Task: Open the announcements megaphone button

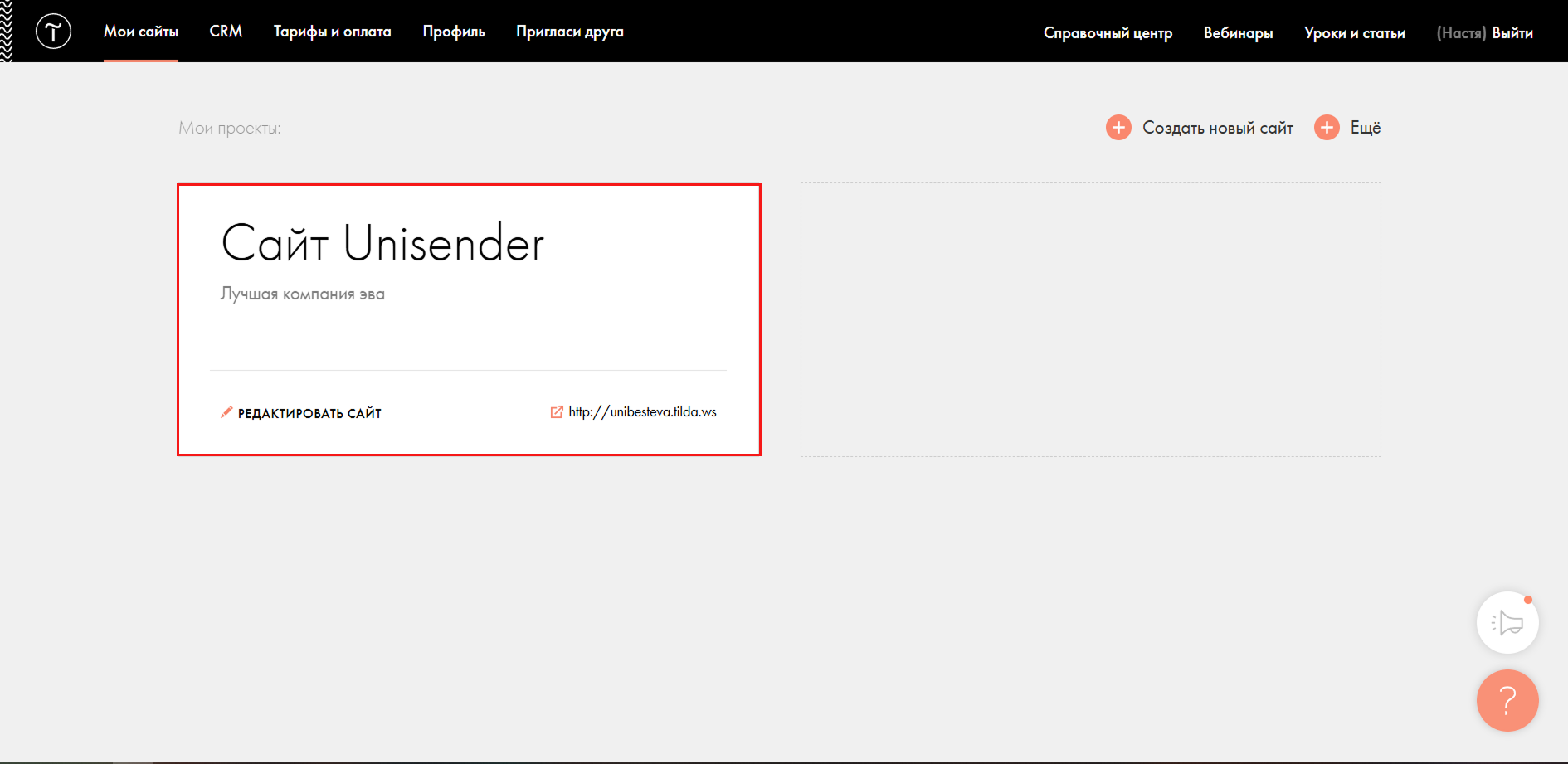Action: pyautogui.click(x=1507, y=622)
